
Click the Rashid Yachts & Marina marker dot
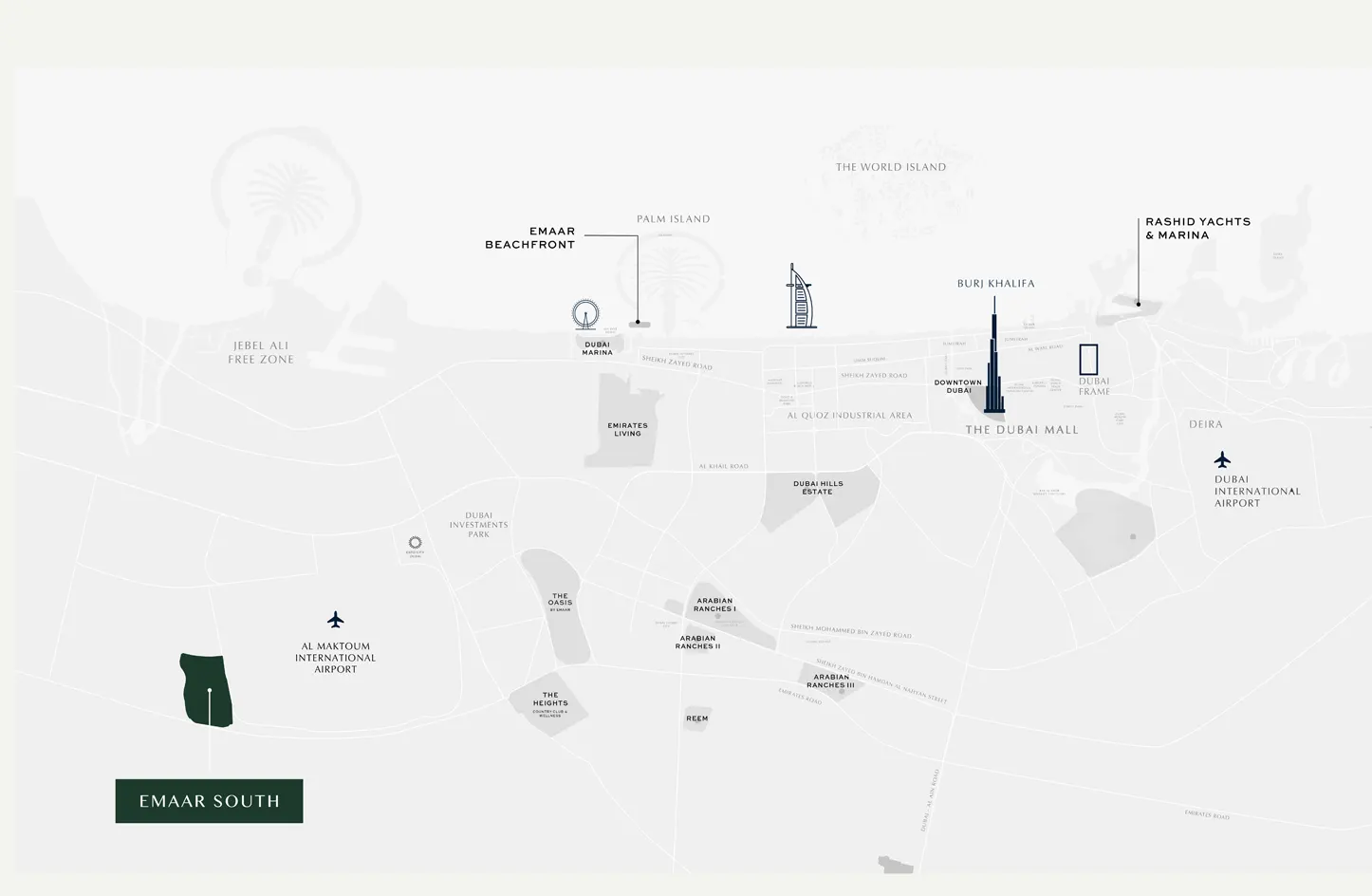[x=1139, y=304]
